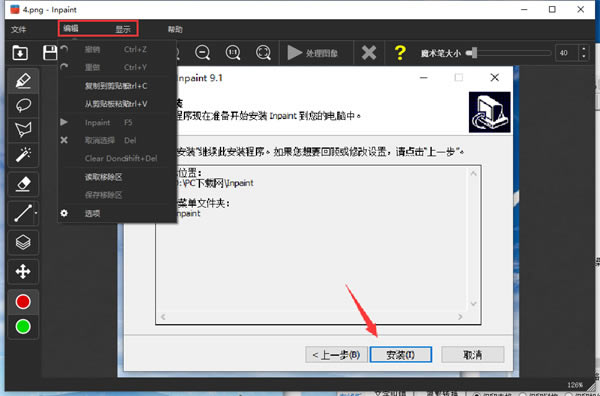Select the Magic Wand tool
The height and width of the screenshot is (396, 600).
click(23, 155)
